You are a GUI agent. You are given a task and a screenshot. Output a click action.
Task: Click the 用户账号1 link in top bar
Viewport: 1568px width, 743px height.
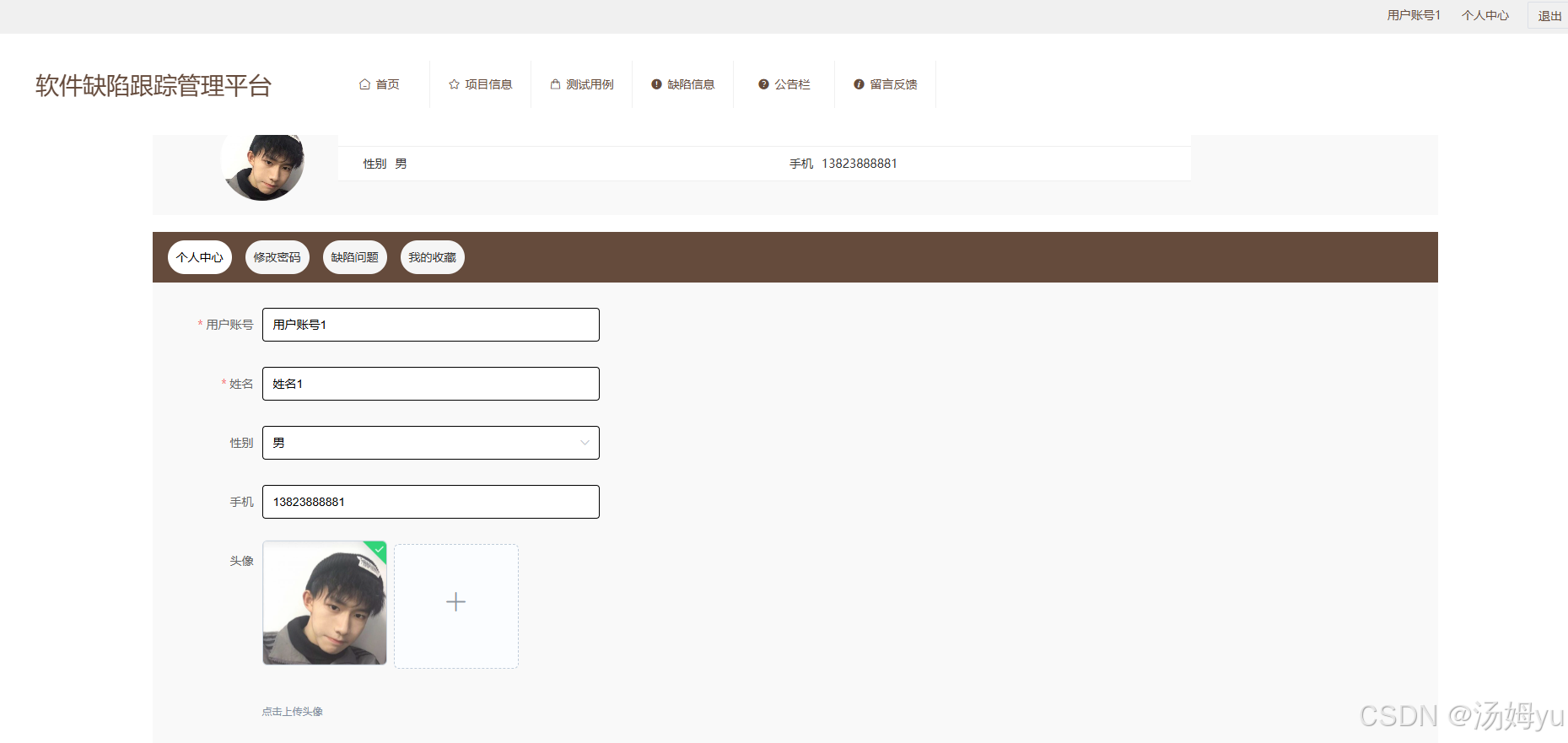point(1414,15)
